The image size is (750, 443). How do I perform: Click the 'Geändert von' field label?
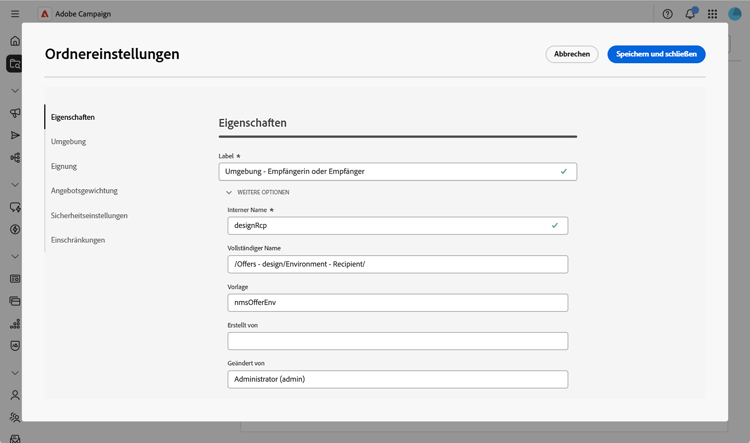pos(246,363)
